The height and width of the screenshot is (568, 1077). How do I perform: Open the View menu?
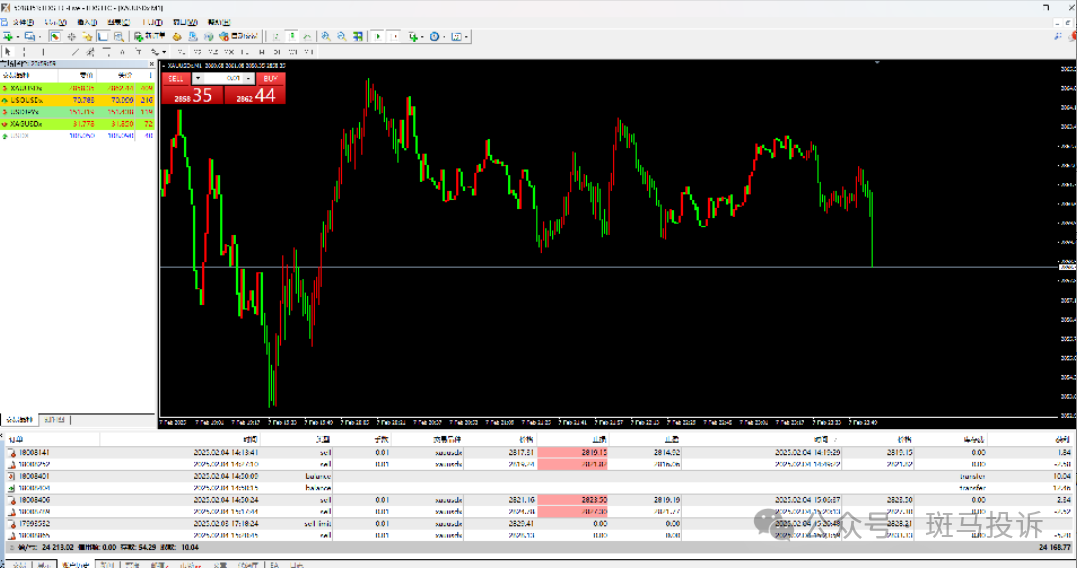point(55,22)
